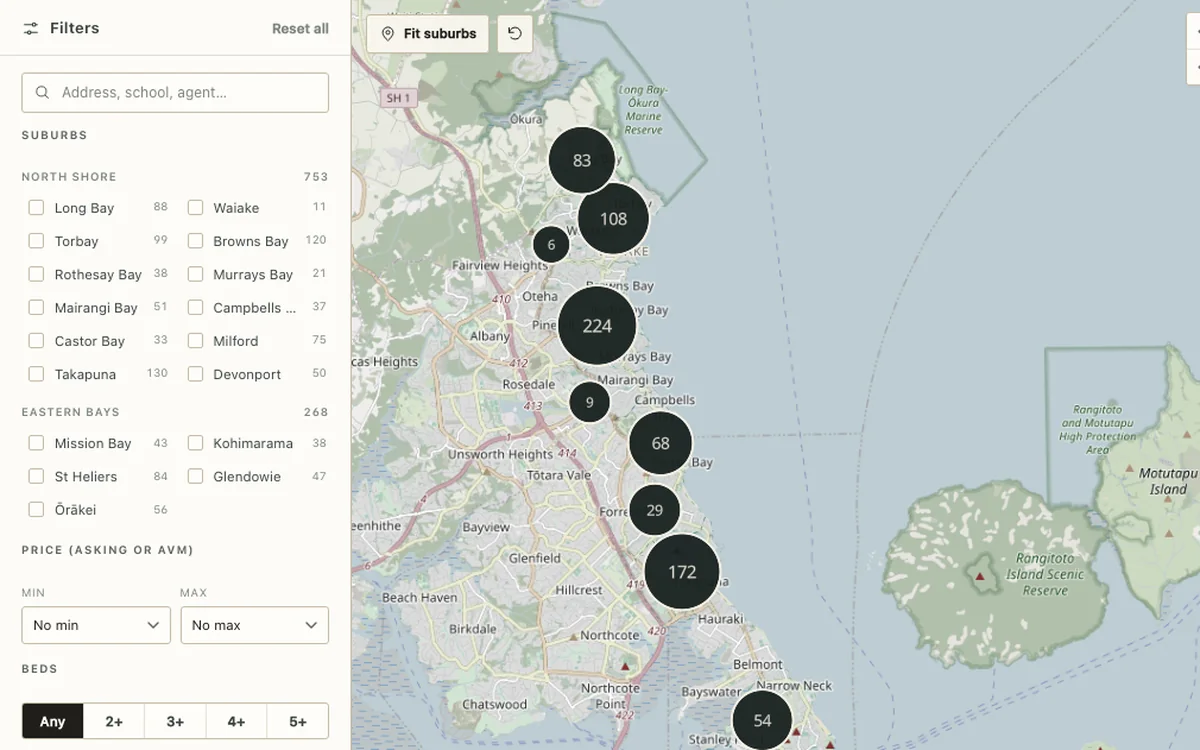Screen dimensions: 1200x750
Task: Click the search magnifier icon
Action: tap(42, 92)
